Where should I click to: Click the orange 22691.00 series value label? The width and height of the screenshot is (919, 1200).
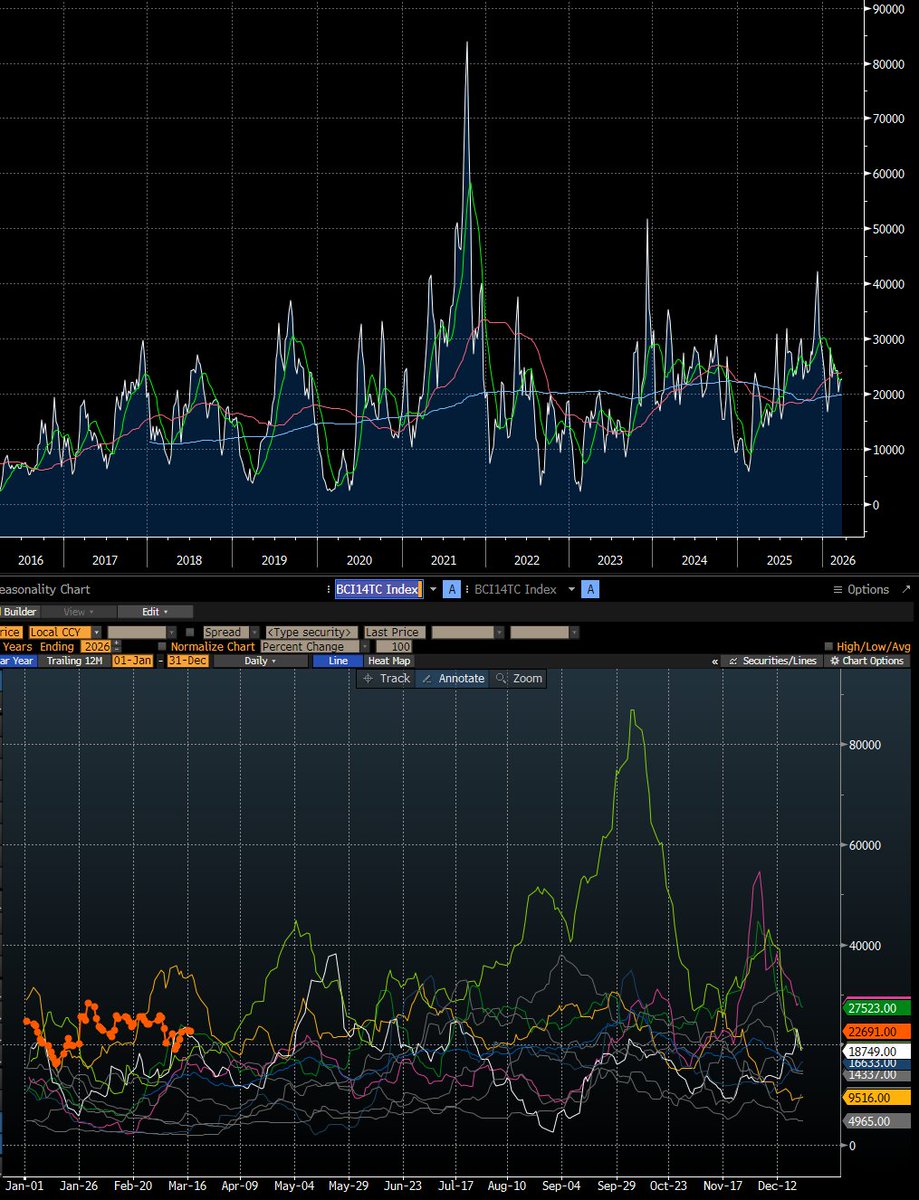tap(877, 1031)
